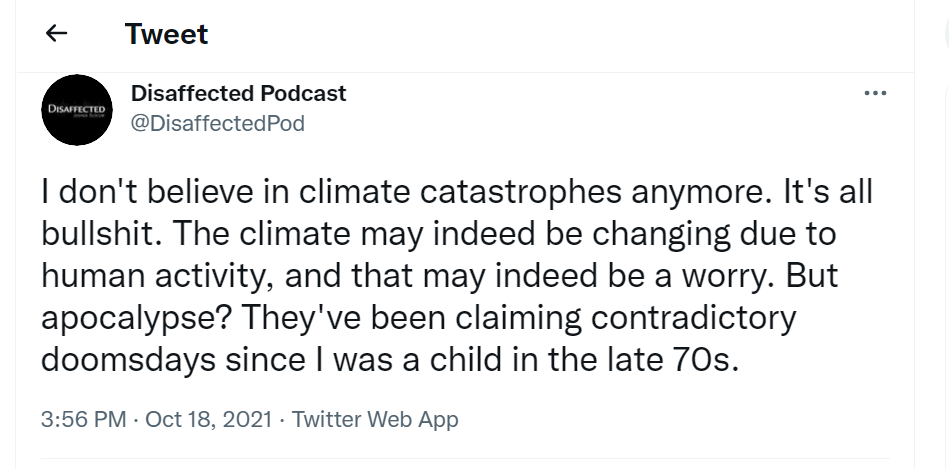
Task: Open the tweet's more options ellipsis
Action: [875, 94]
